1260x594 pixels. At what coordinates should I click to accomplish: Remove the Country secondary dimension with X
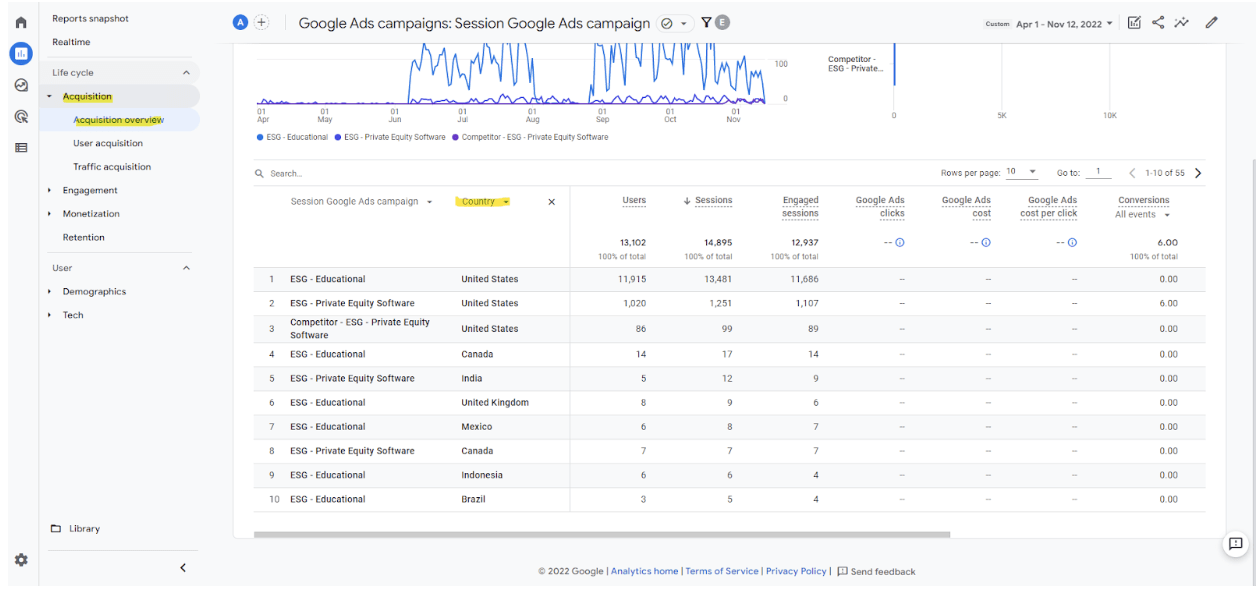(551, 202)
